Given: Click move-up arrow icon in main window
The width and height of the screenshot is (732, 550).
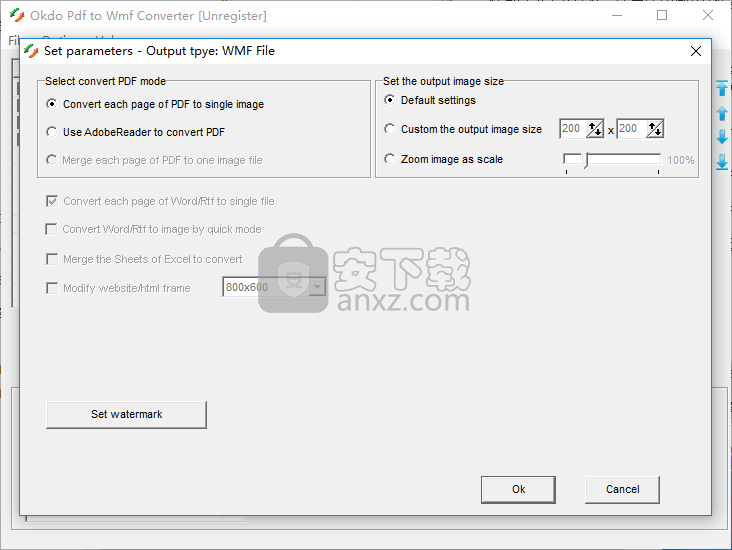Looking at the screenshot, I should click(722, 113).
